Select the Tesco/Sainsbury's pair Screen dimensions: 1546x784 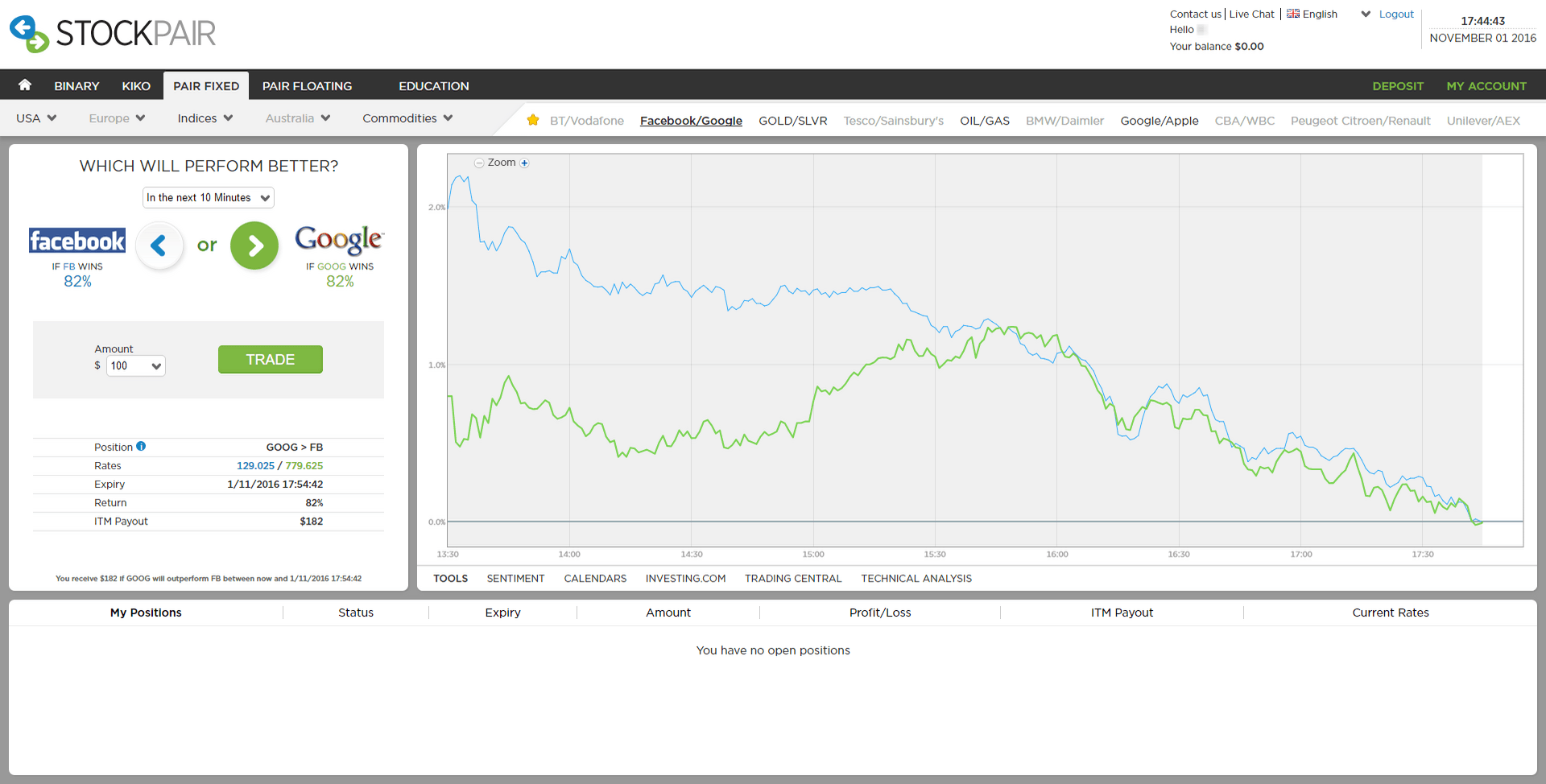894,121
